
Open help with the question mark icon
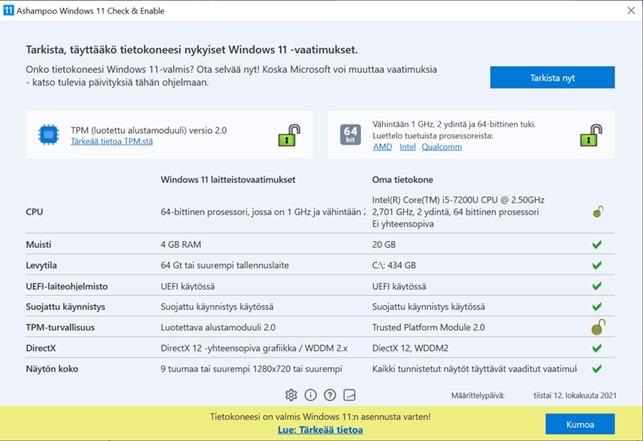click(330, 395)
